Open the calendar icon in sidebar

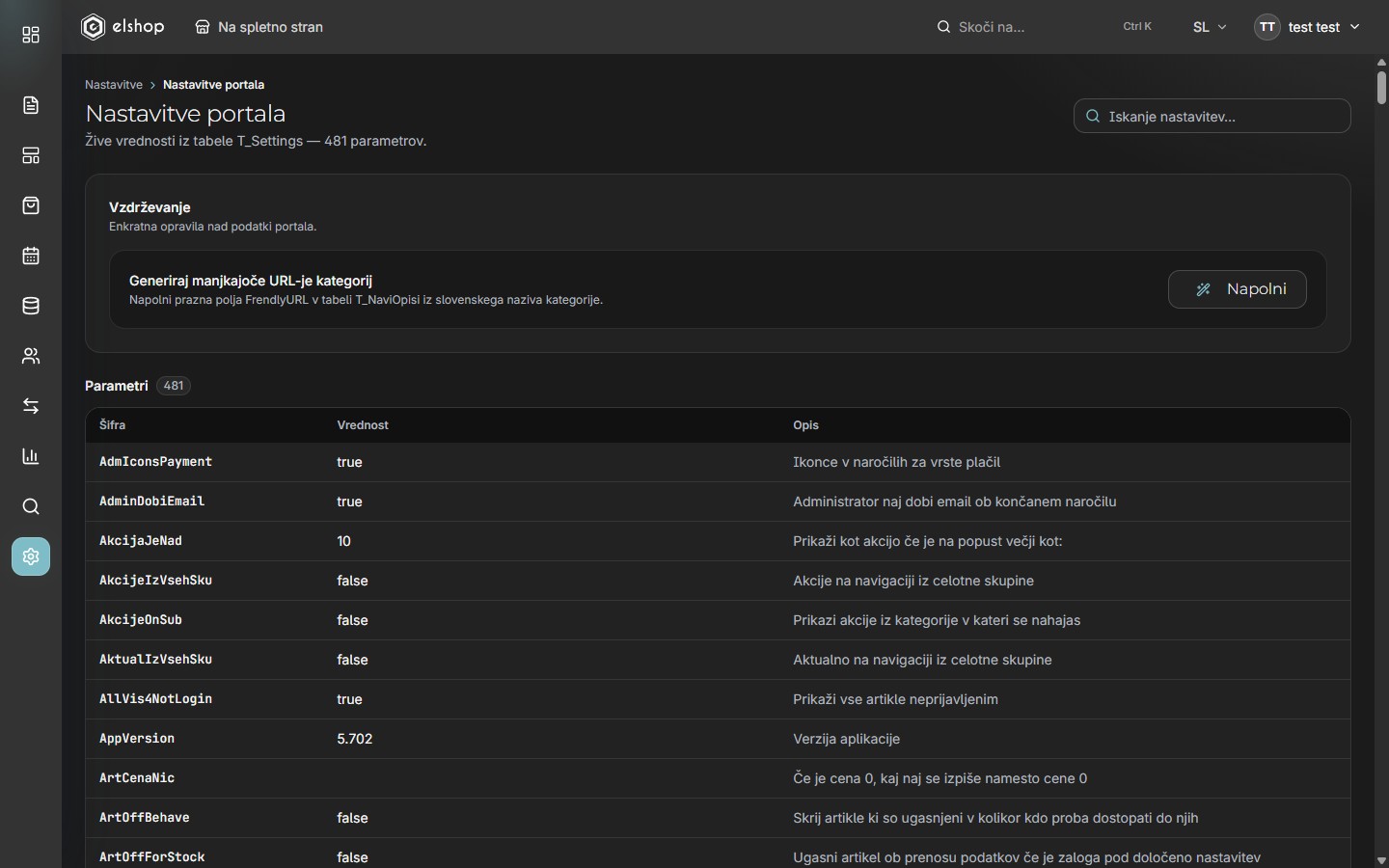coord(31,256)
